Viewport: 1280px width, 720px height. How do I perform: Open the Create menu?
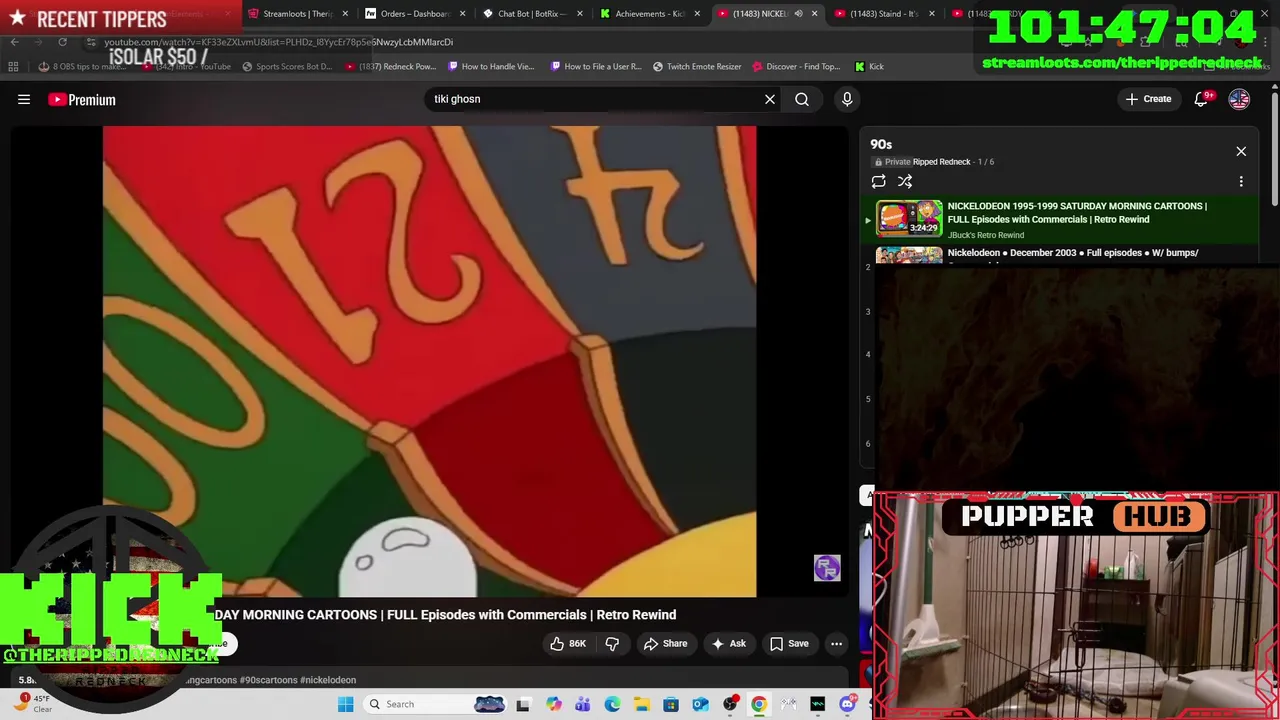point(1148,100)
